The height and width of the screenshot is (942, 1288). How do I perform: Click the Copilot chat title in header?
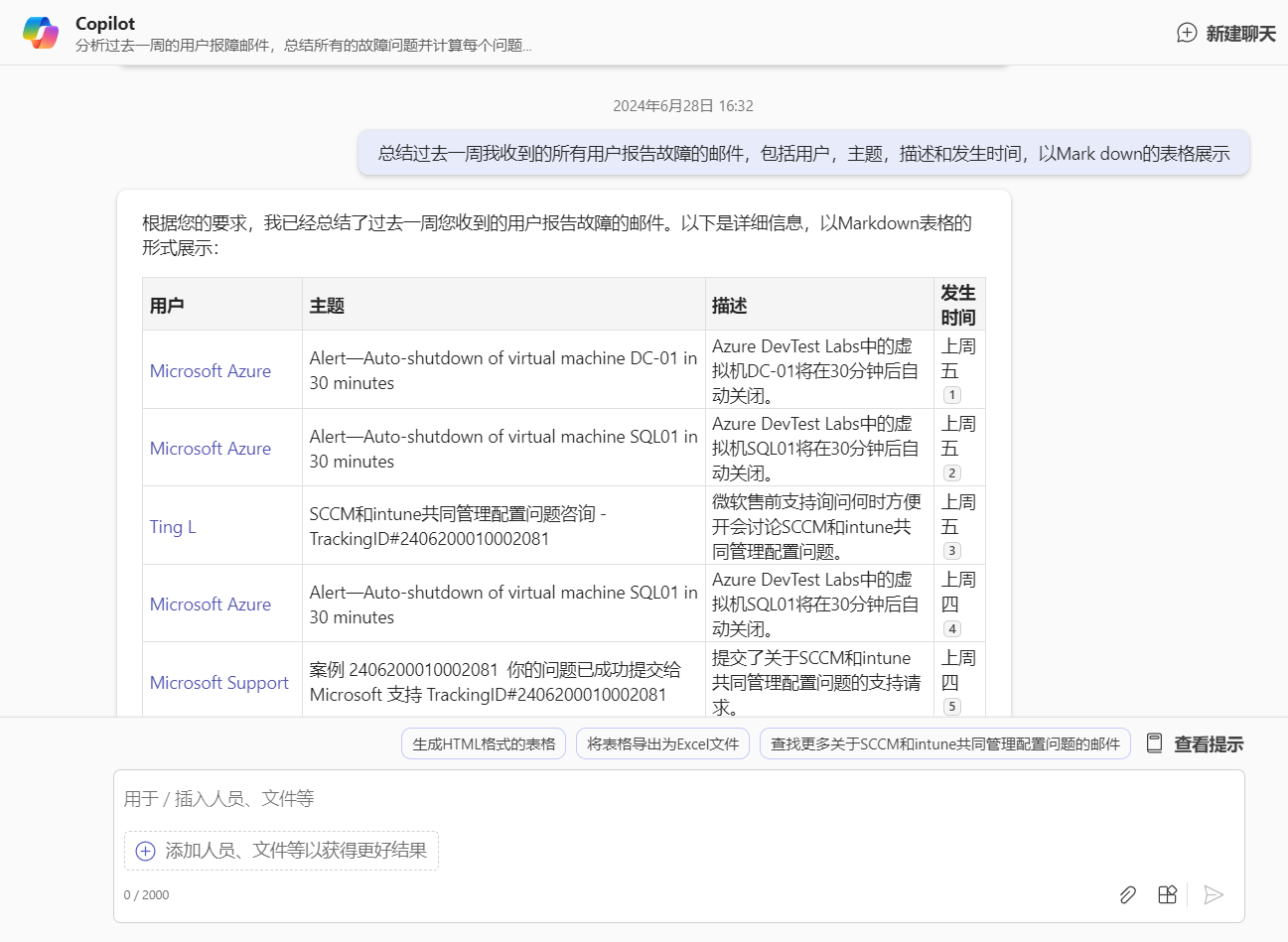click(x=105, y=24)
